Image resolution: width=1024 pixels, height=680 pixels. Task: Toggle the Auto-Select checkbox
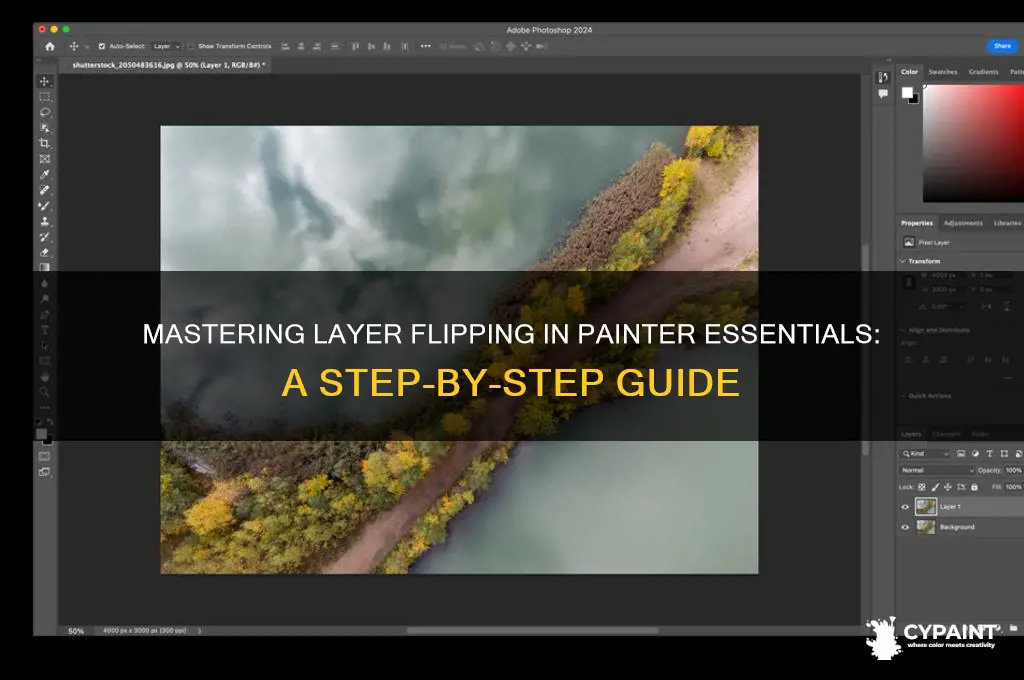point(102,46)
